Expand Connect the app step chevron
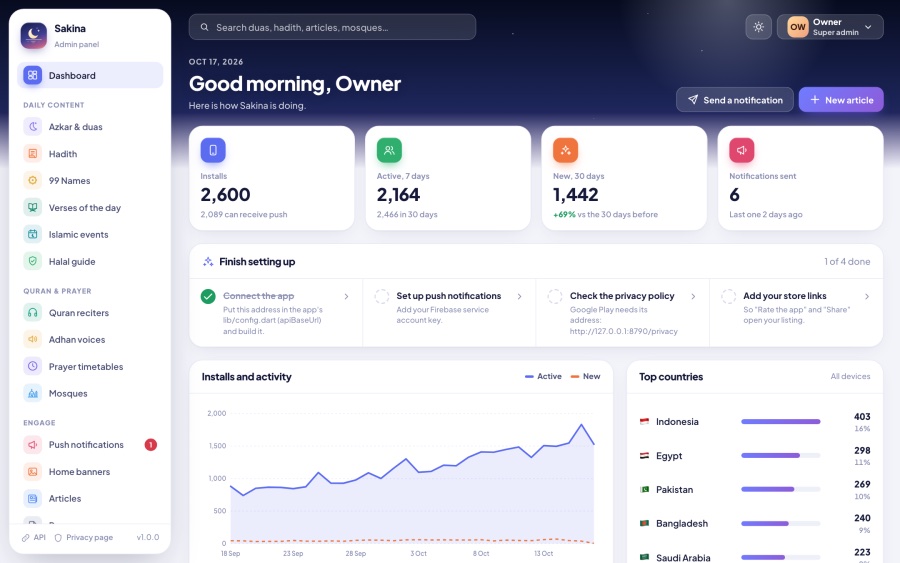Screen dimensions: 900x563 (346, 297)
